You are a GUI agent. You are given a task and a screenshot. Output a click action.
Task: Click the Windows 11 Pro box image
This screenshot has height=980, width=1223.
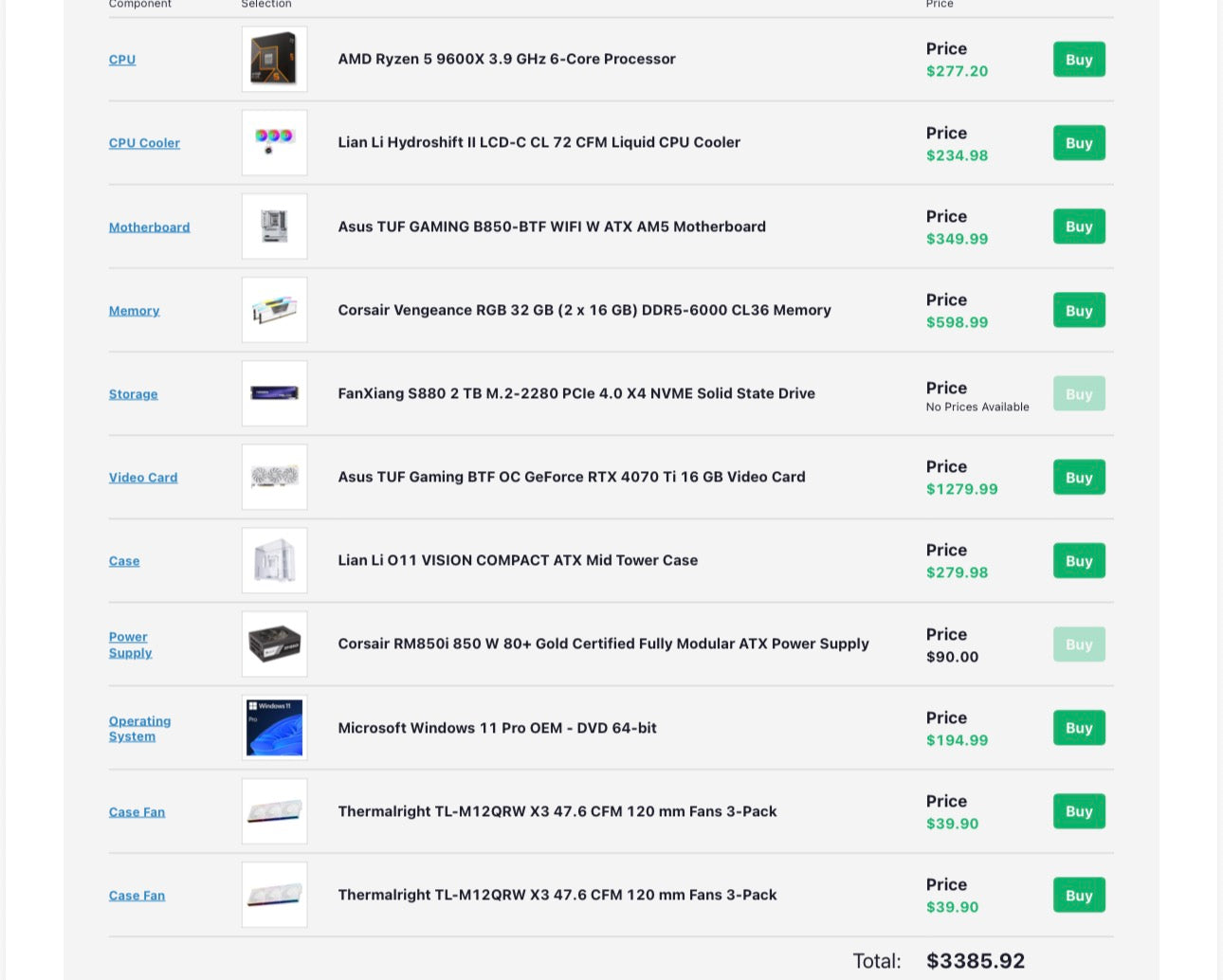pyautogui.click(x=274, y=728)
